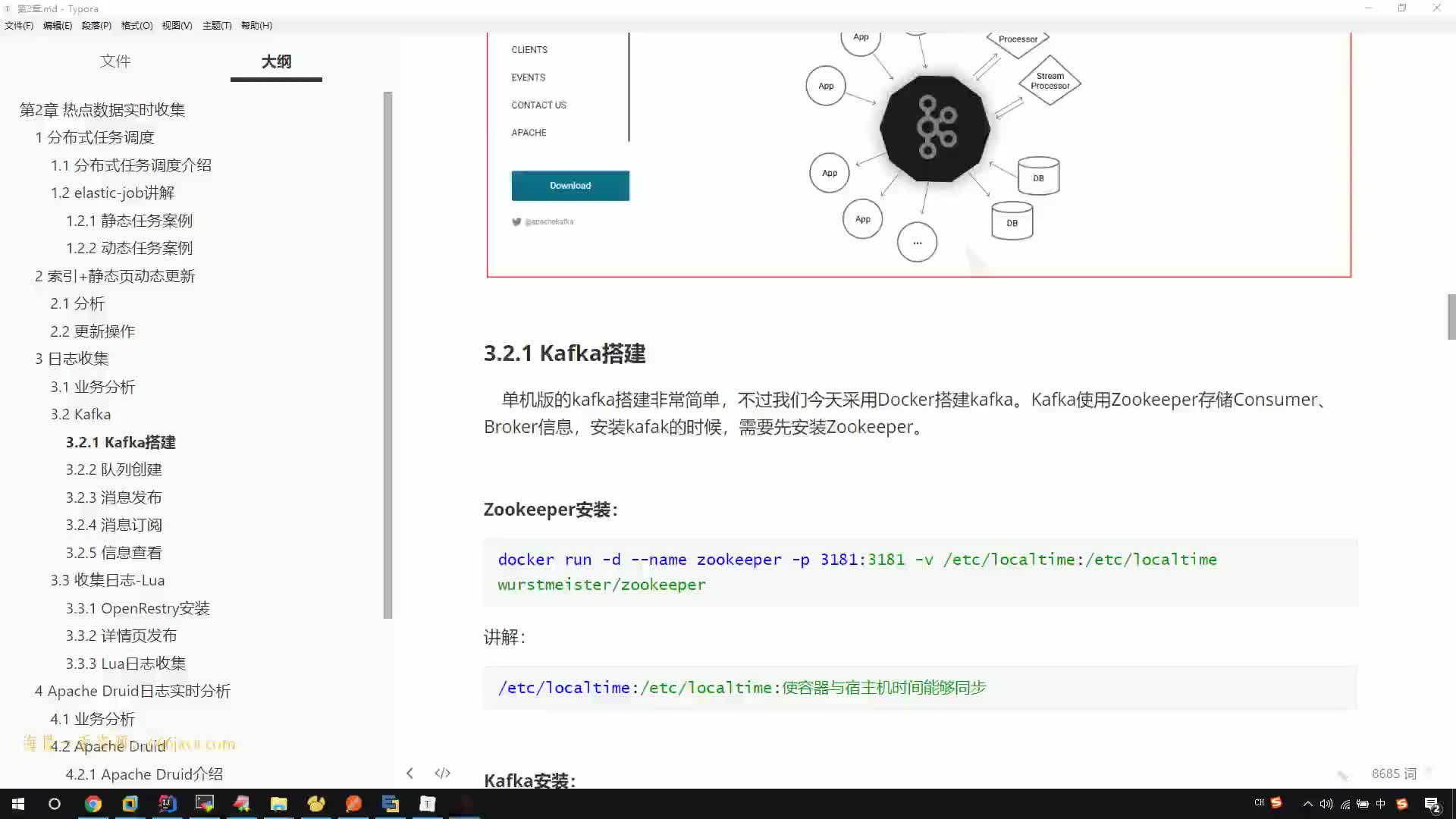Switch to the 文件 sidebar tab
Image resolution: width=1456 pixels, height=819 pixels.
point(115,61)
